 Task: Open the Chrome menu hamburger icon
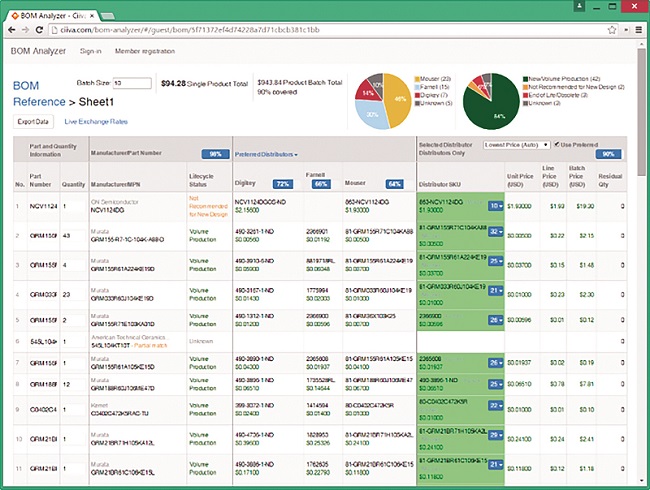639,30
